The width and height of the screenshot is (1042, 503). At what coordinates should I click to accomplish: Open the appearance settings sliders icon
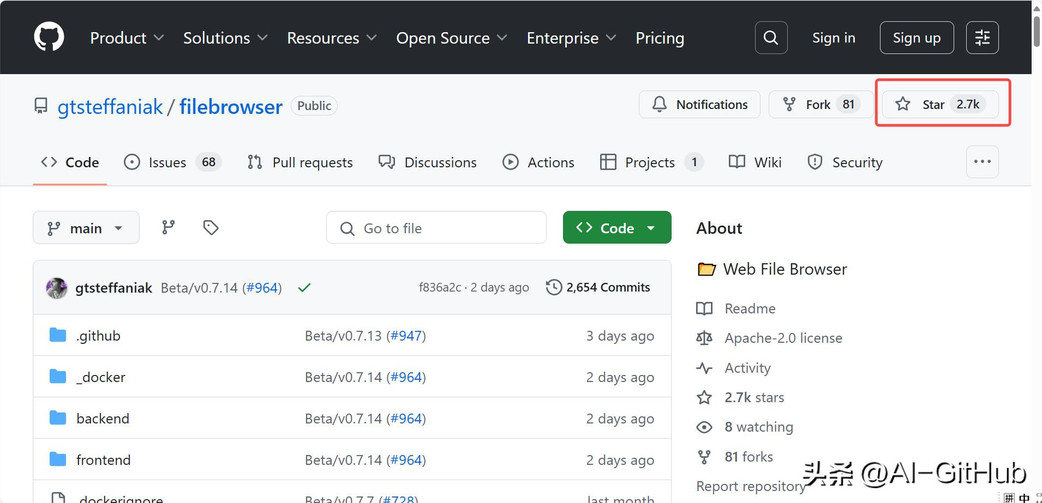982,38
